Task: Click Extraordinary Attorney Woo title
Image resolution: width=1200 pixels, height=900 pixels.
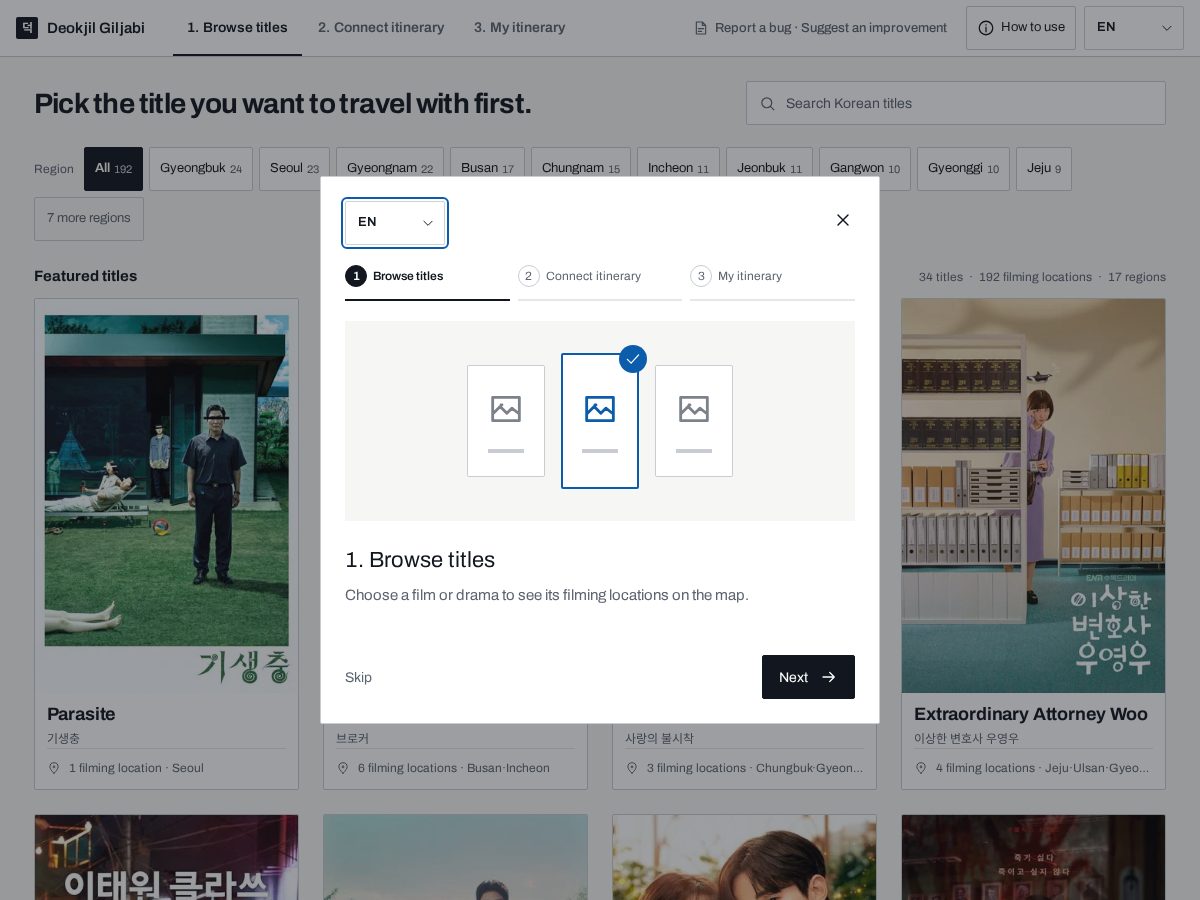Action: click(x=1031, y=714)
